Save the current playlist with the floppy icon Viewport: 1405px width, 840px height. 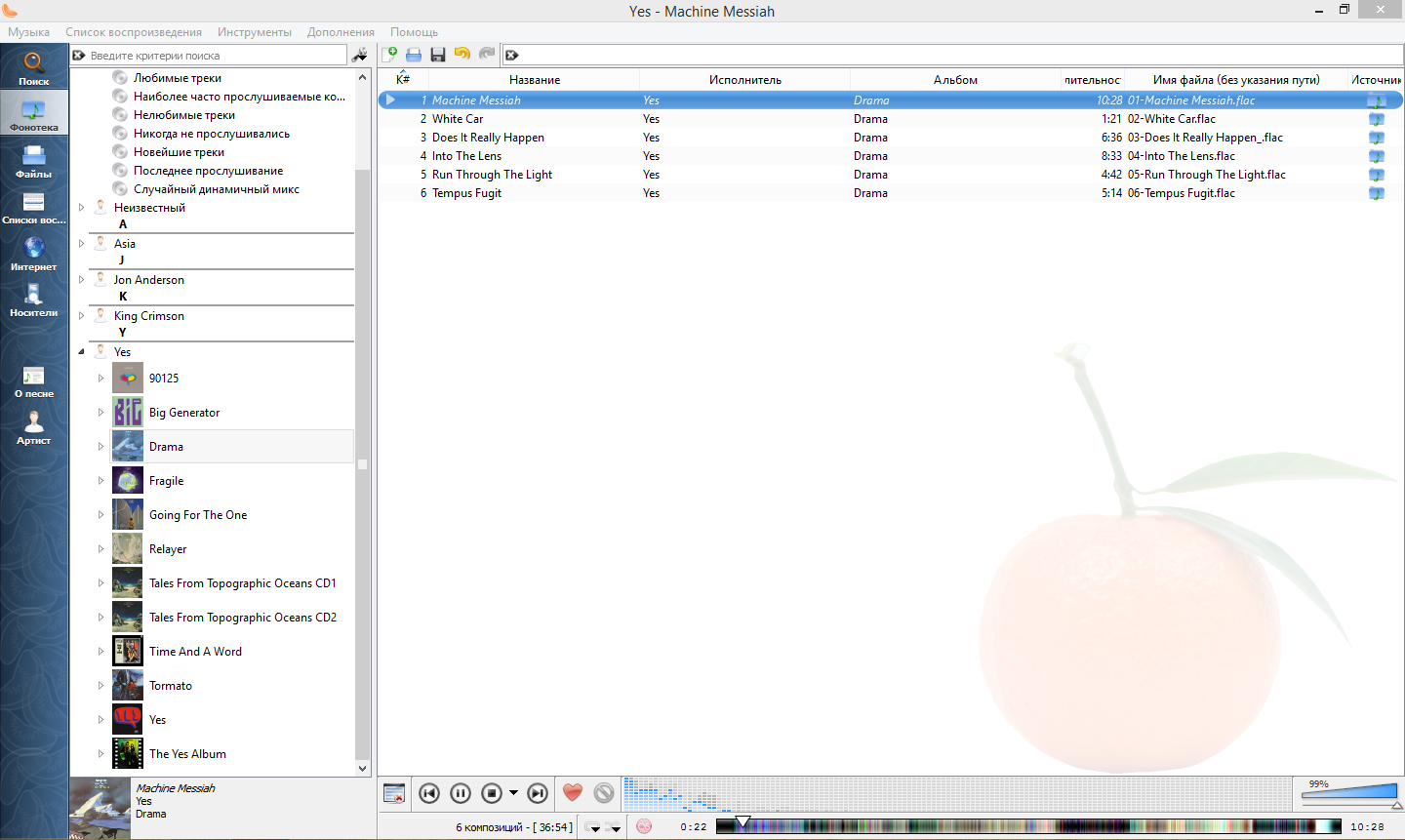point(438,55)
